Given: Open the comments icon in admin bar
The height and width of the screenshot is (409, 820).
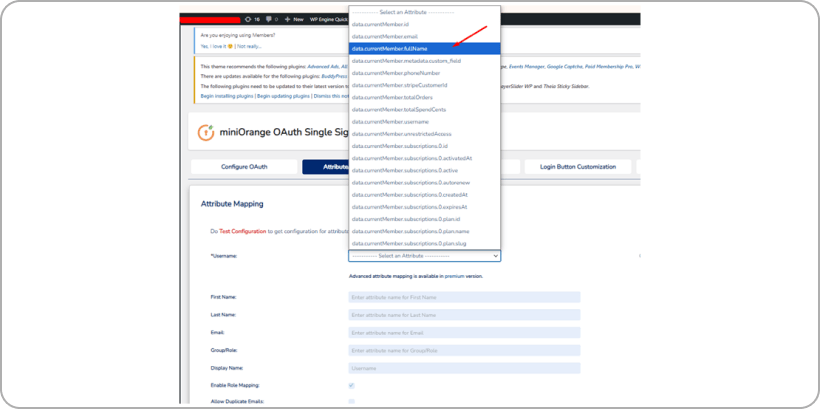Looking at the screenshot, I should 271,19.
